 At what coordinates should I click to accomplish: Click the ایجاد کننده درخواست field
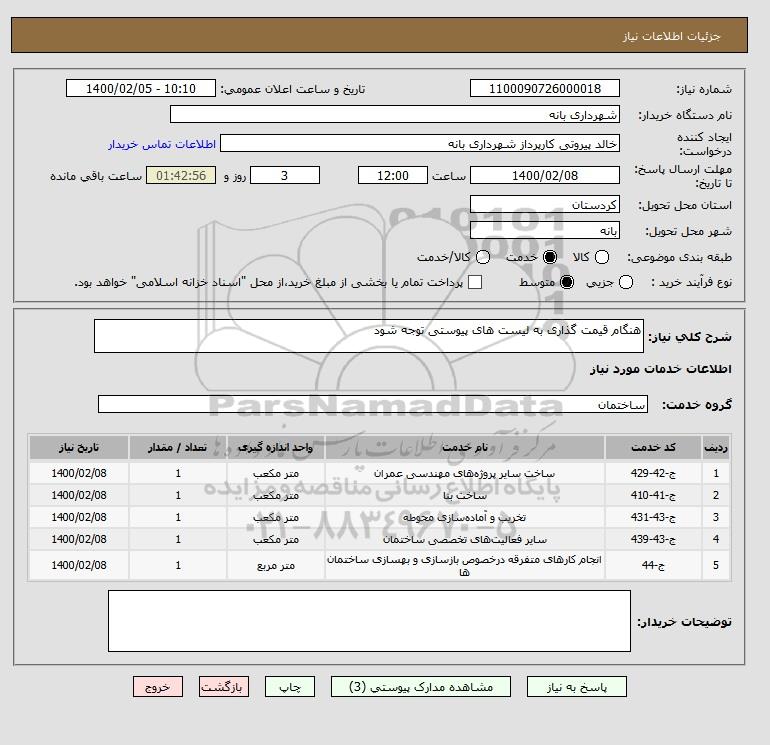pyautogui.click(x=420, y=143)
